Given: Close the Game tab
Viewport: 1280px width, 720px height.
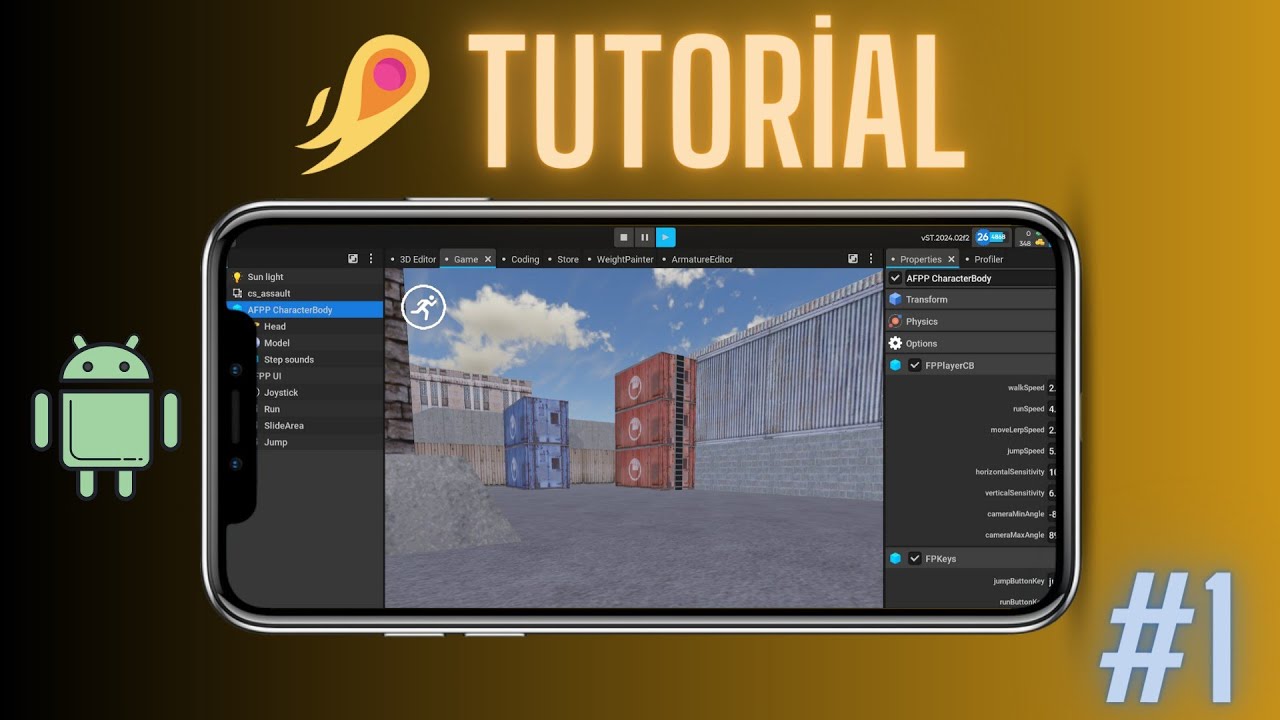Looking at the screenshot, I should [488, 259].
